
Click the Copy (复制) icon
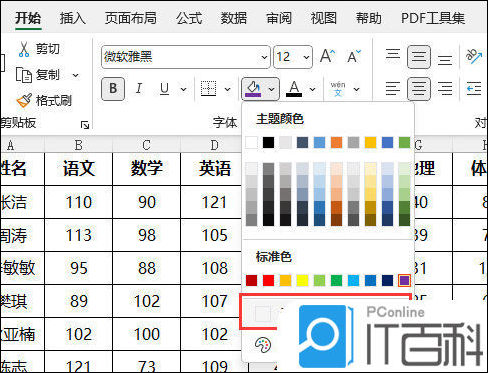[x=24, y=75]
